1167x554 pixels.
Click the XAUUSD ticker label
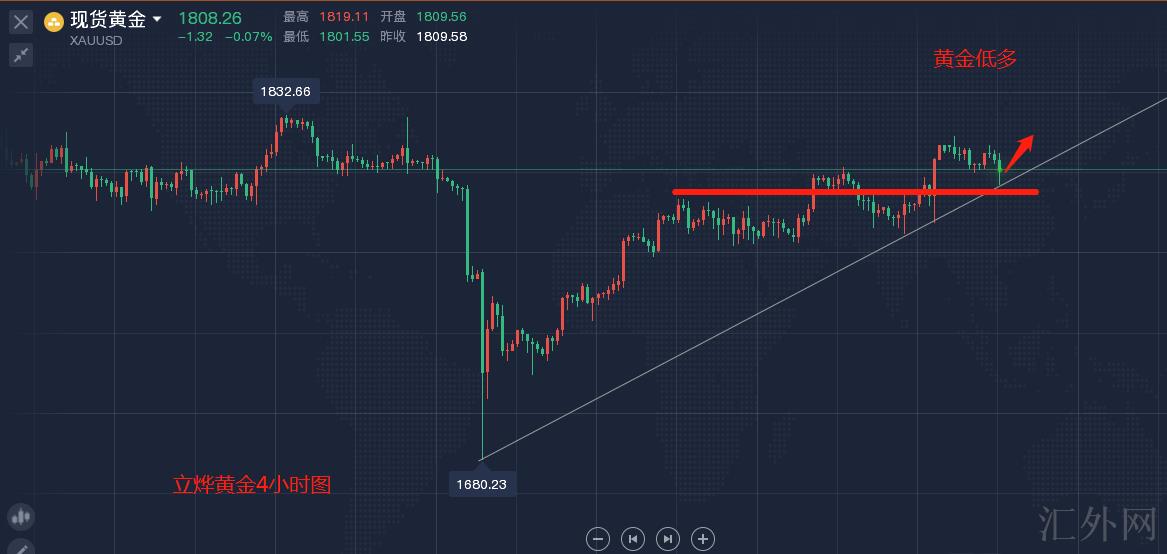click(x=97, y=40)
